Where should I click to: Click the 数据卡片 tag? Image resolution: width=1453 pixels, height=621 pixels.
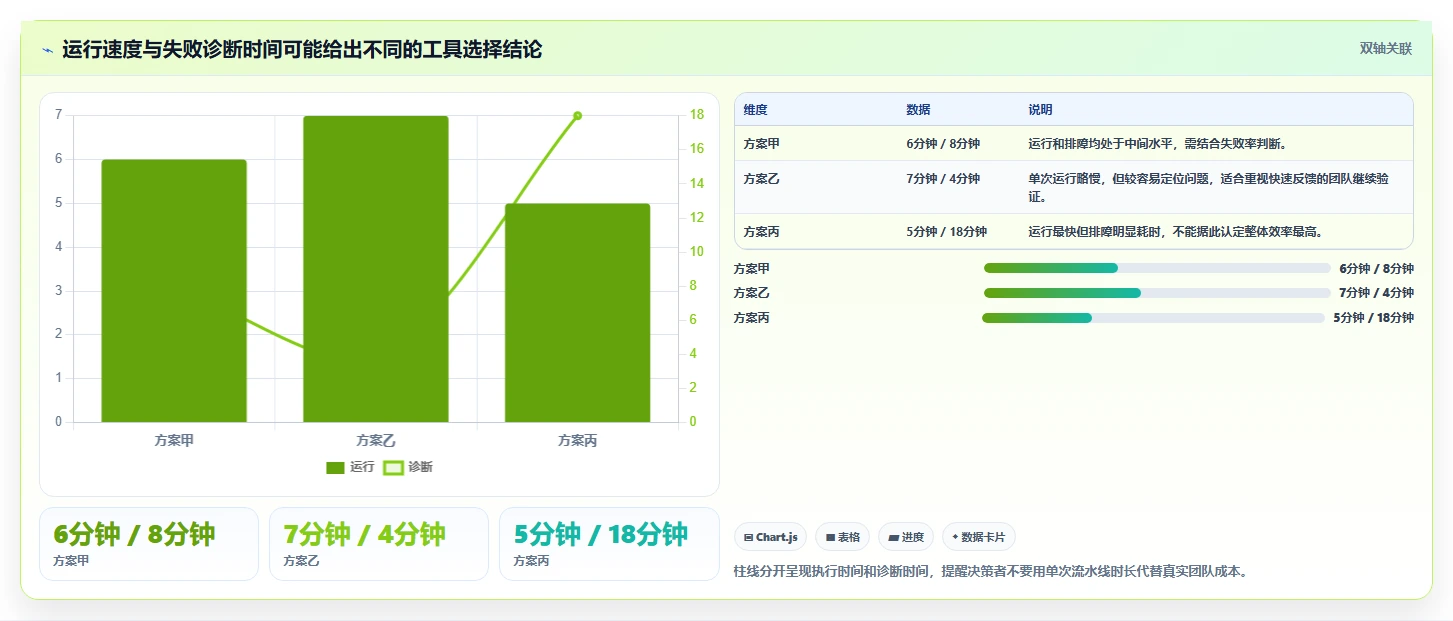(979, 537)
